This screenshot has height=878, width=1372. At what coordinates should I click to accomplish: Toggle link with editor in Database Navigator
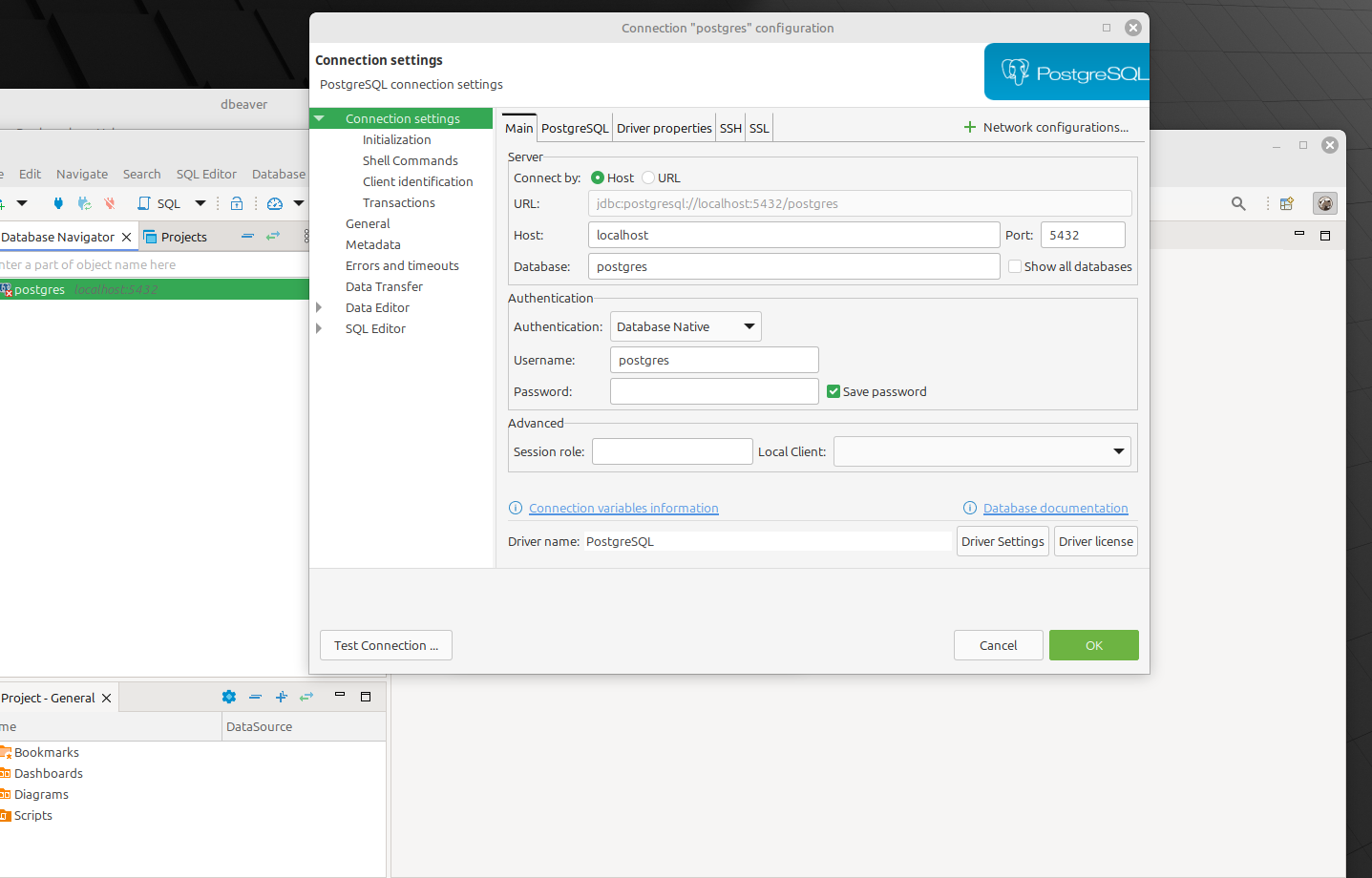click(x=273, y=236)
